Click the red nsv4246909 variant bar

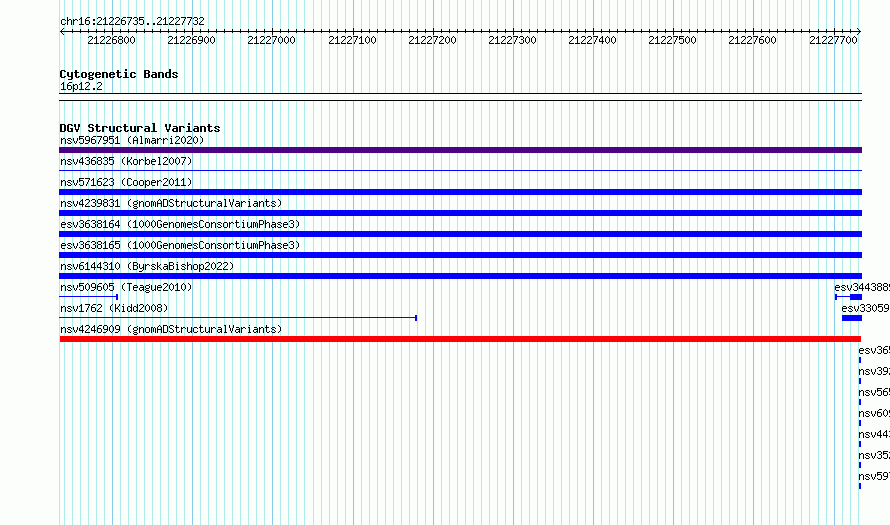point(460,339)
